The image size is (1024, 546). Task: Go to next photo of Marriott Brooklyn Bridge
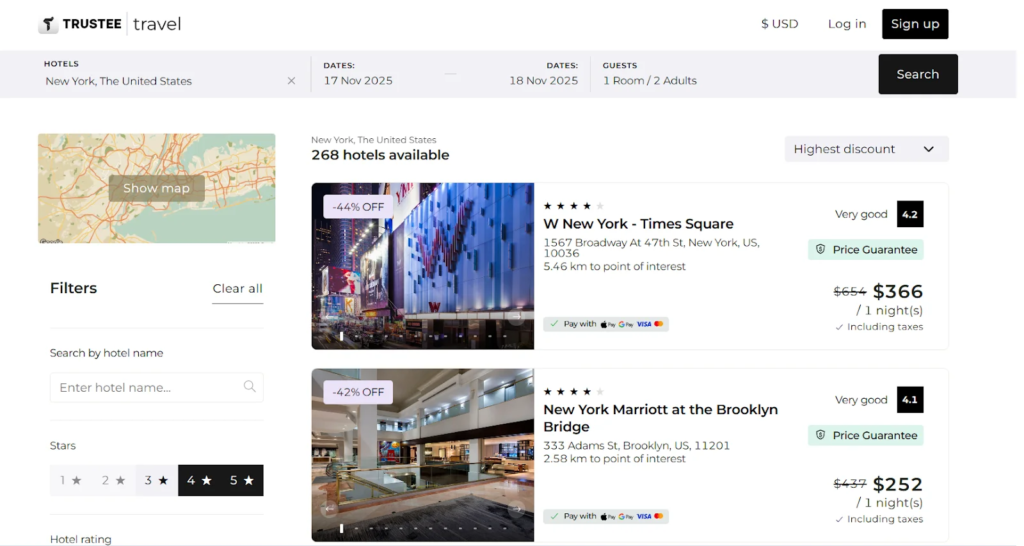point(517,509)
